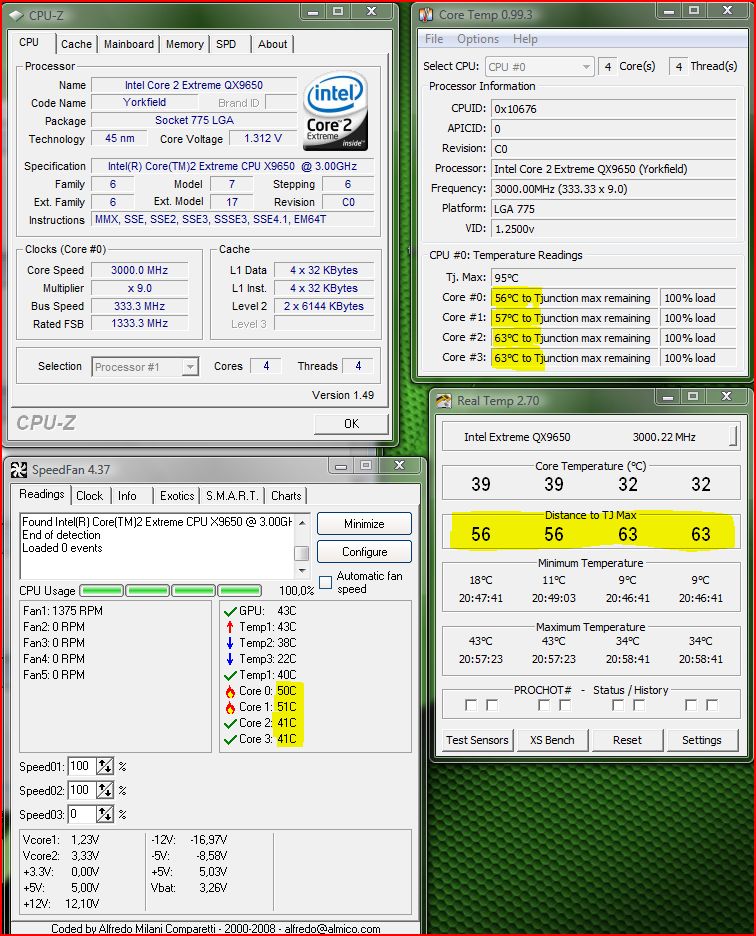
Task: Minimize the Real Temp window
Action: pos(668,396)
